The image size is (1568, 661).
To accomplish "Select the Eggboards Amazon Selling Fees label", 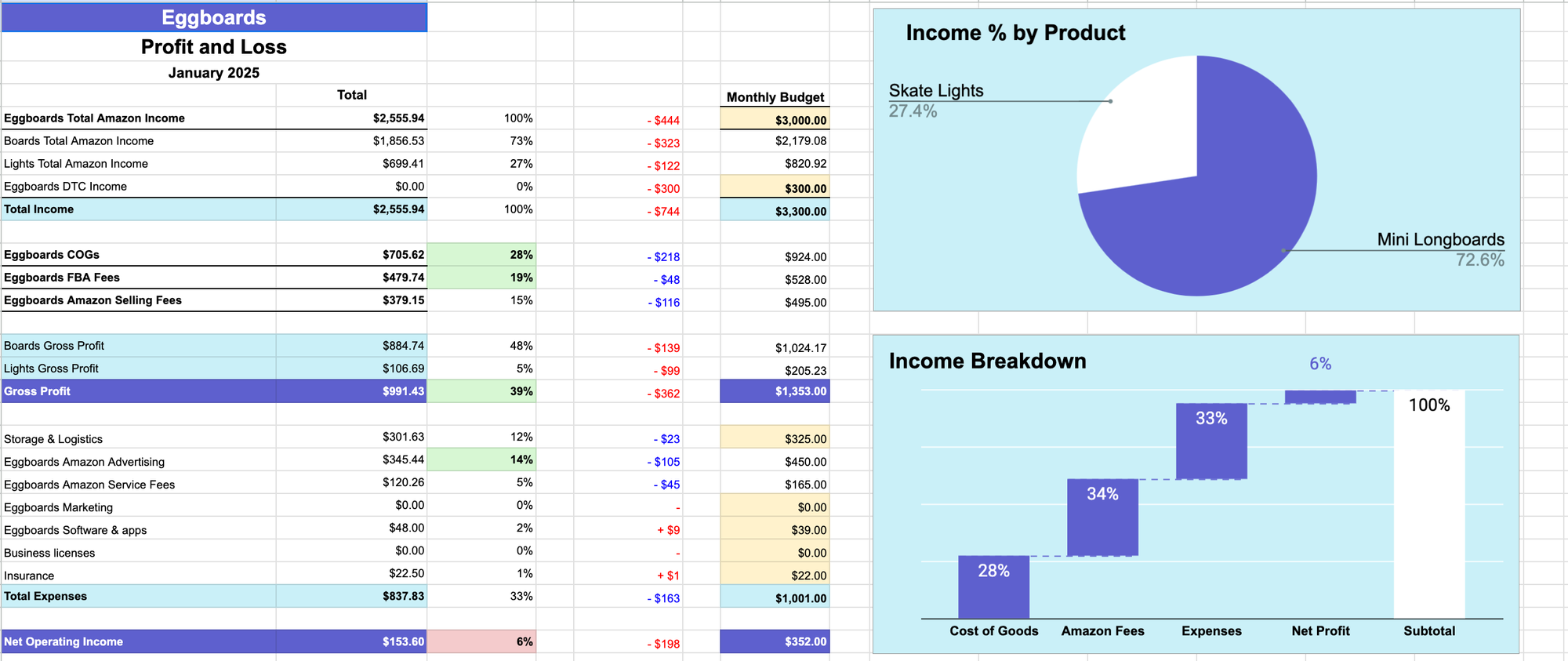I will pyautogui.click(x=93, y=300).
